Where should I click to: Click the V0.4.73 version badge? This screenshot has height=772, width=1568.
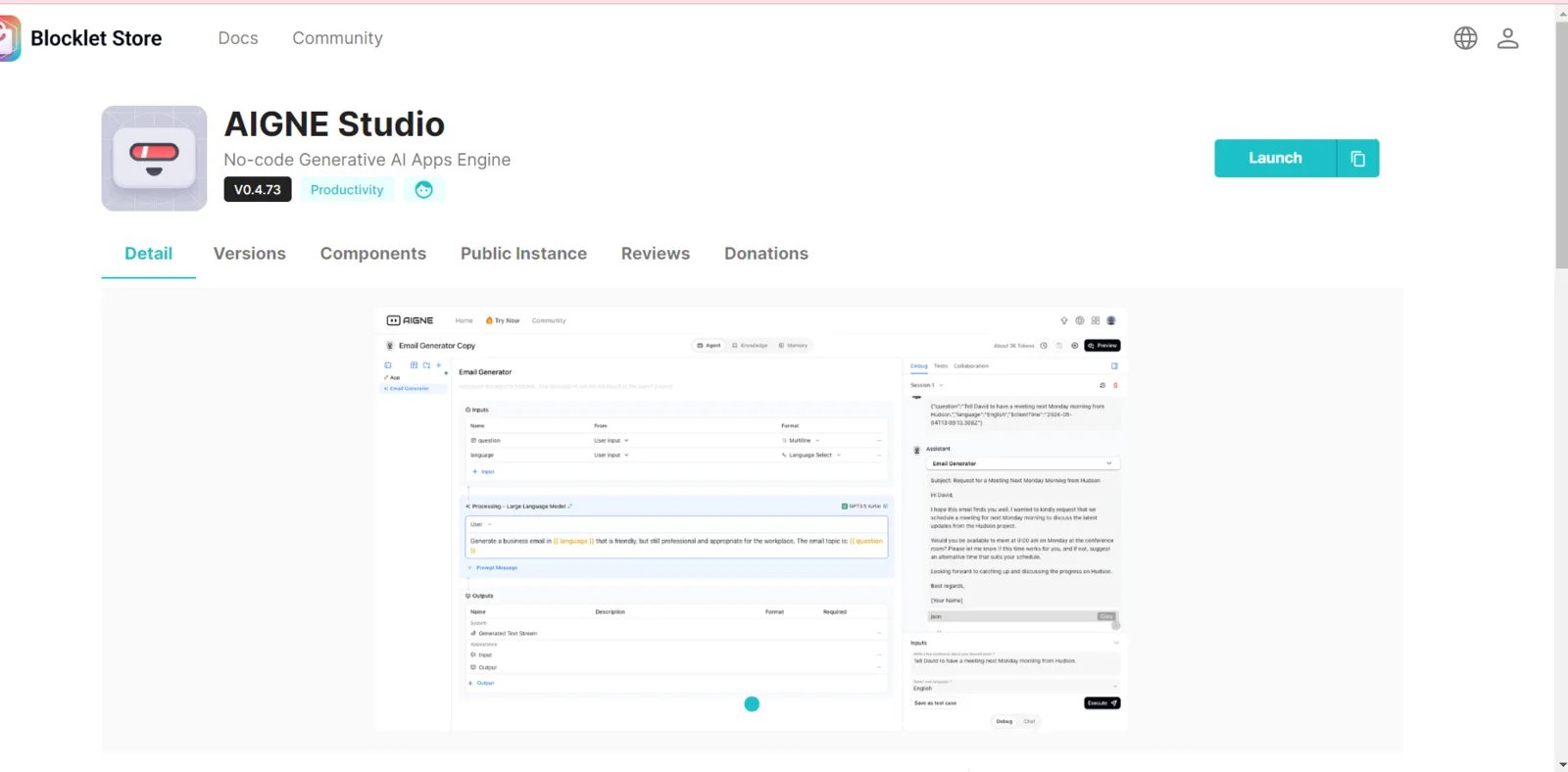coord(258,190)
